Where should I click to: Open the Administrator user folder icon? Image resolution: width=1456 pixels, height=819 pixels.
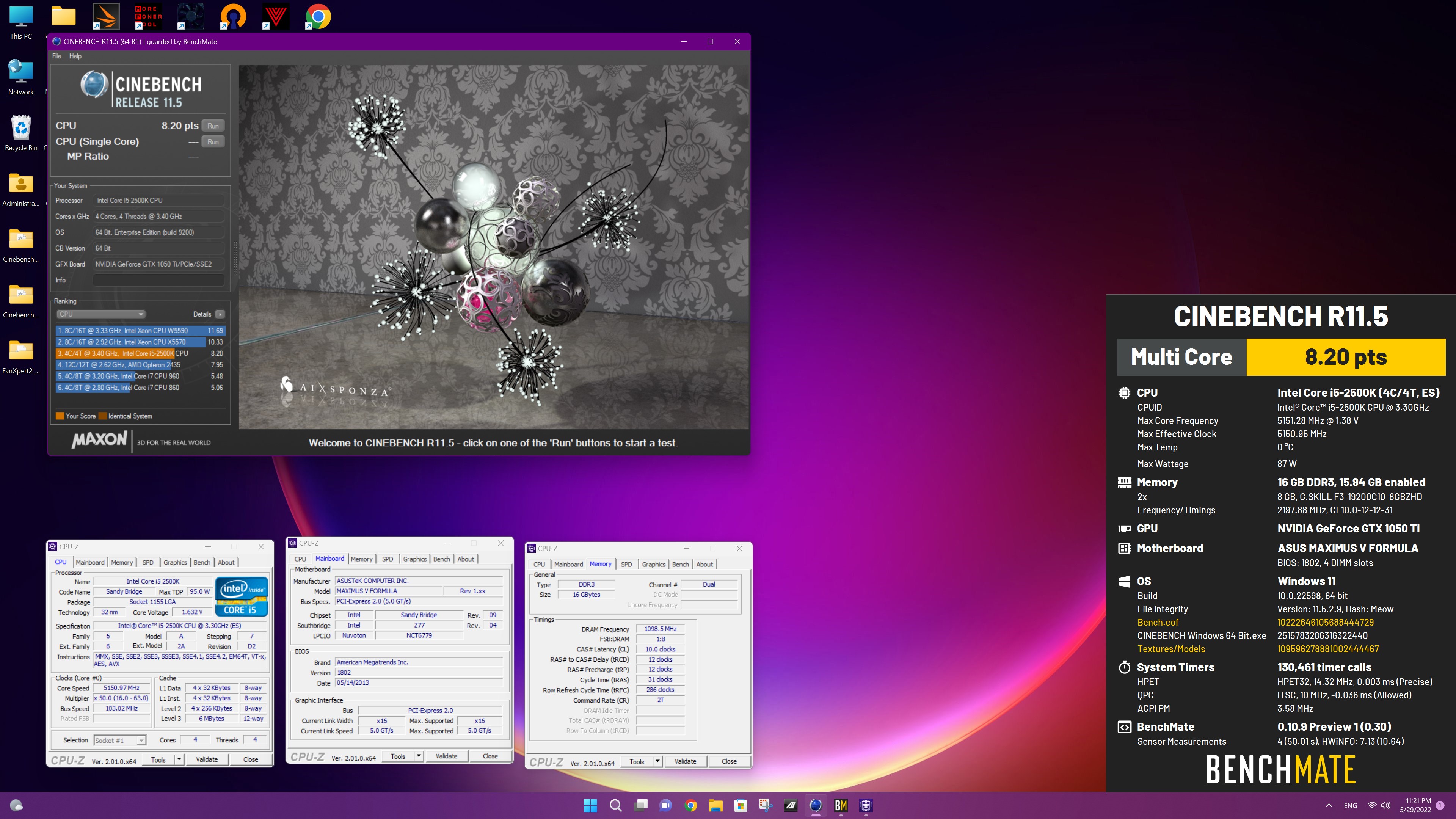(x=21, y=189)
